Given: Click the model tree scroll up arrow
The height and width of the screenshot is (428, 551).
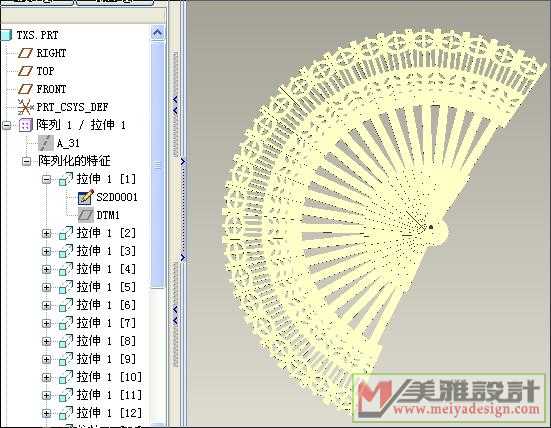Looking at the screenshot, I should pyautogui.click(x=157, y=33).
